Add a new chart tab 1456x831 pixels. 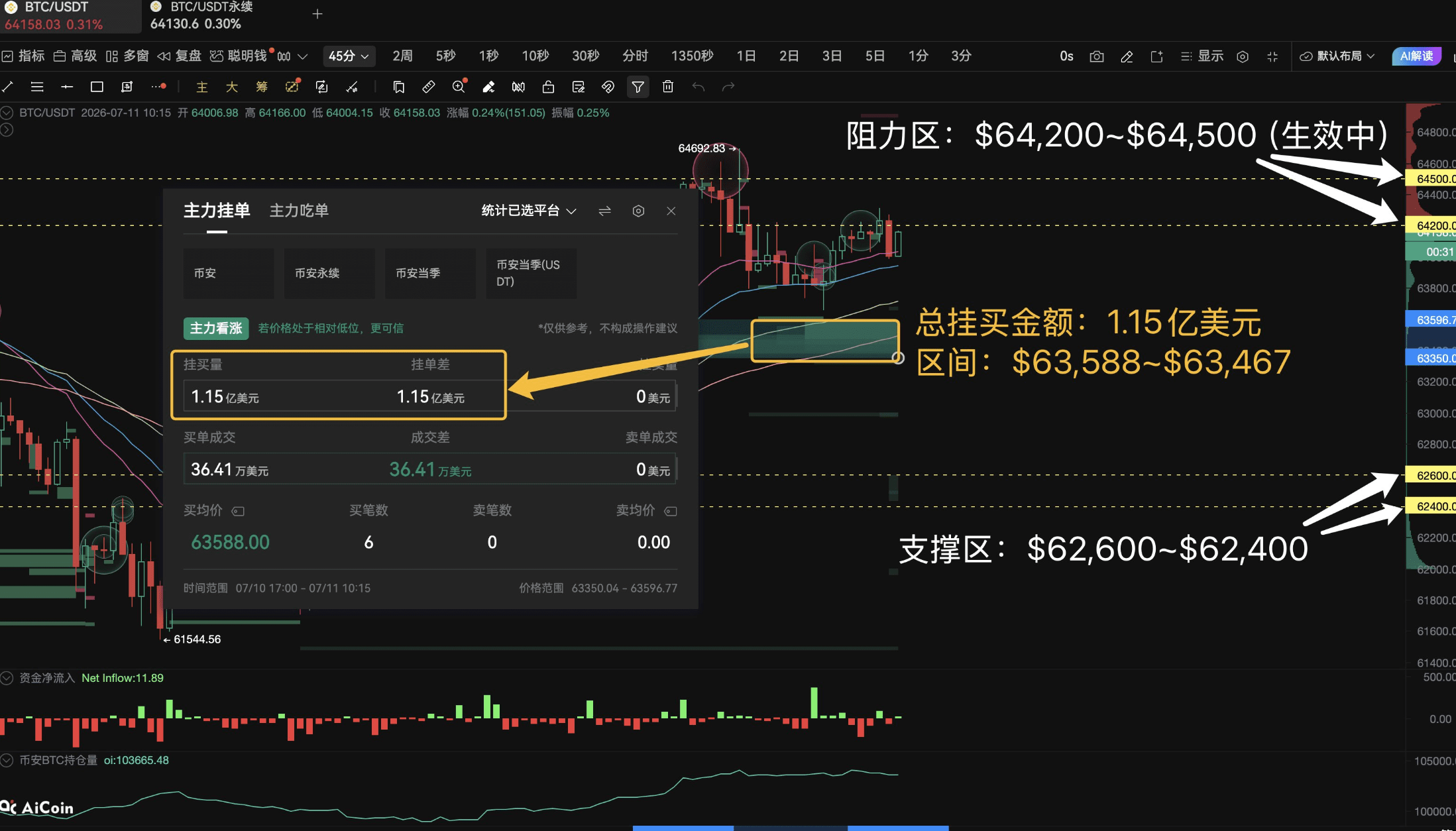coord(317,14)
